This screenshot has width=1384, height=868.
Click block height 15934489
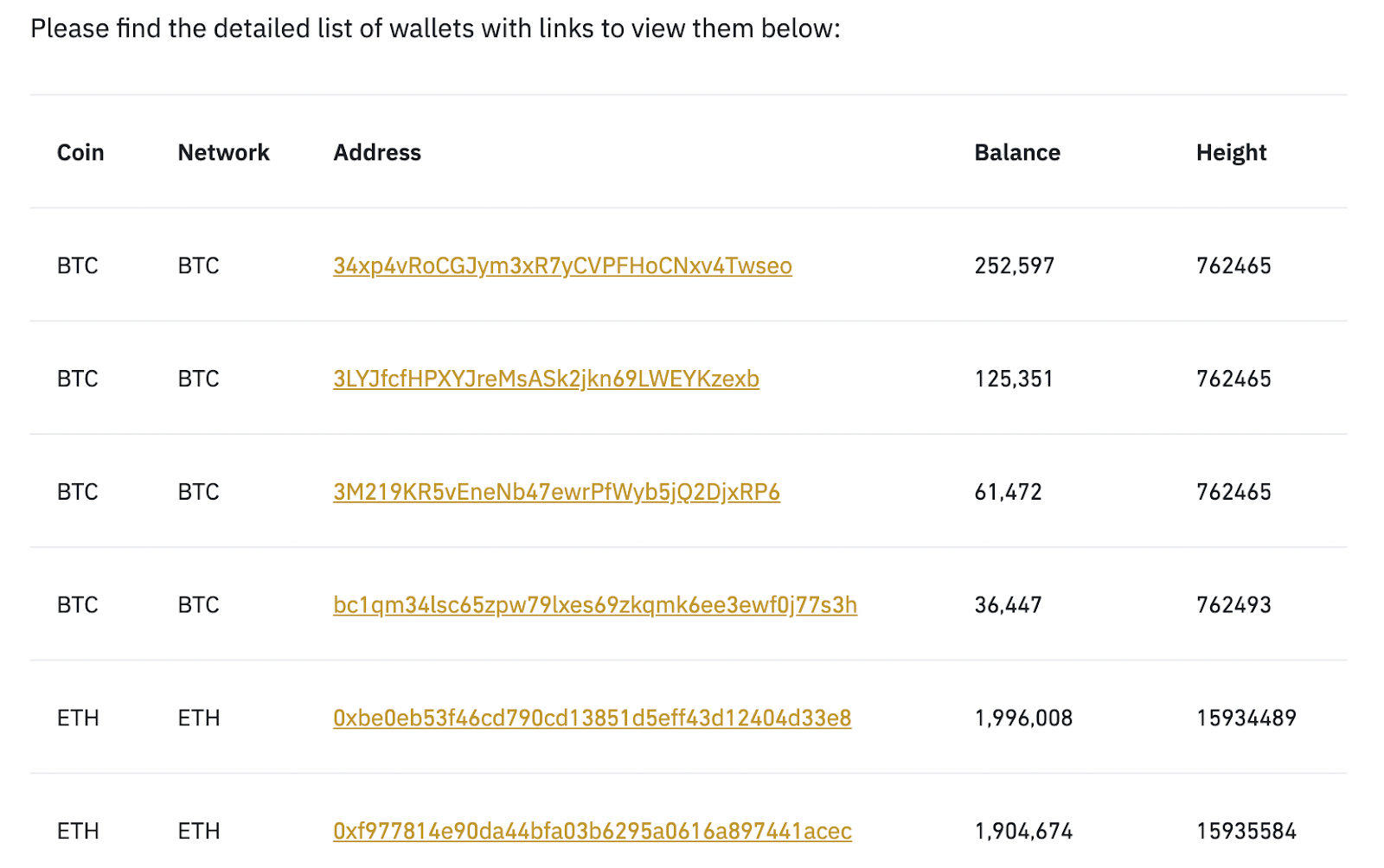click(1246, 718)
